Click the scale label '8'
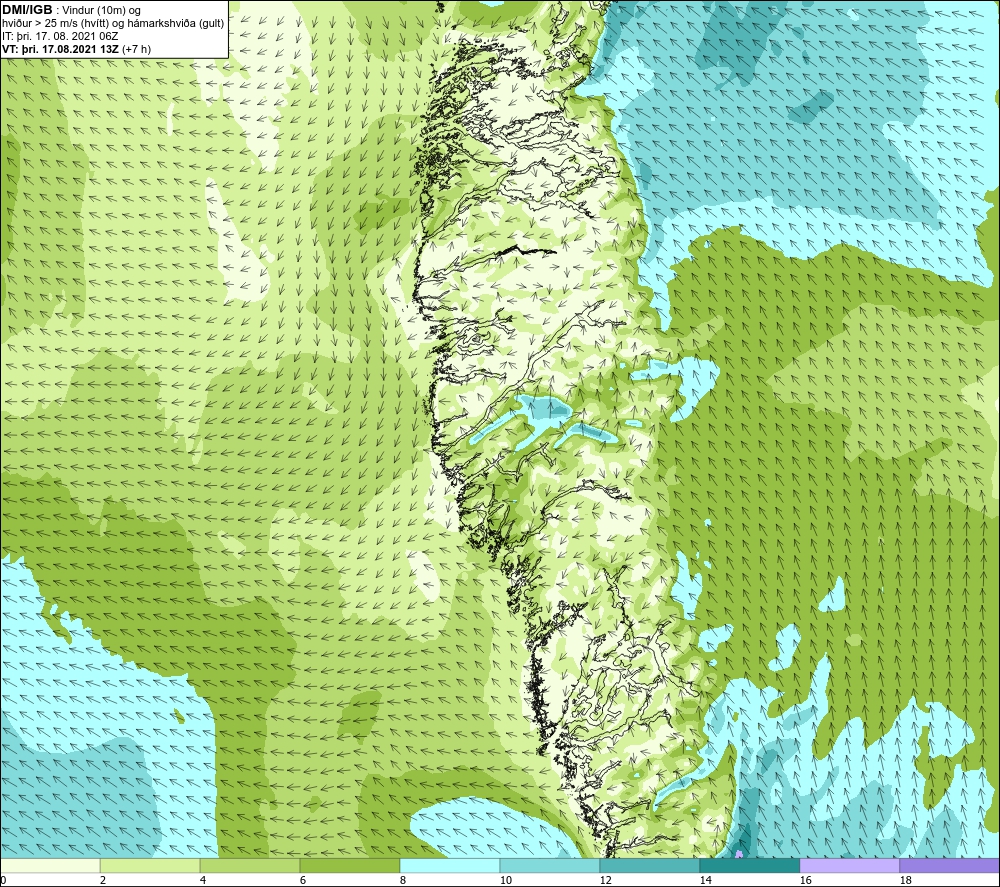 pyautogui.click(x=403, y=880)
